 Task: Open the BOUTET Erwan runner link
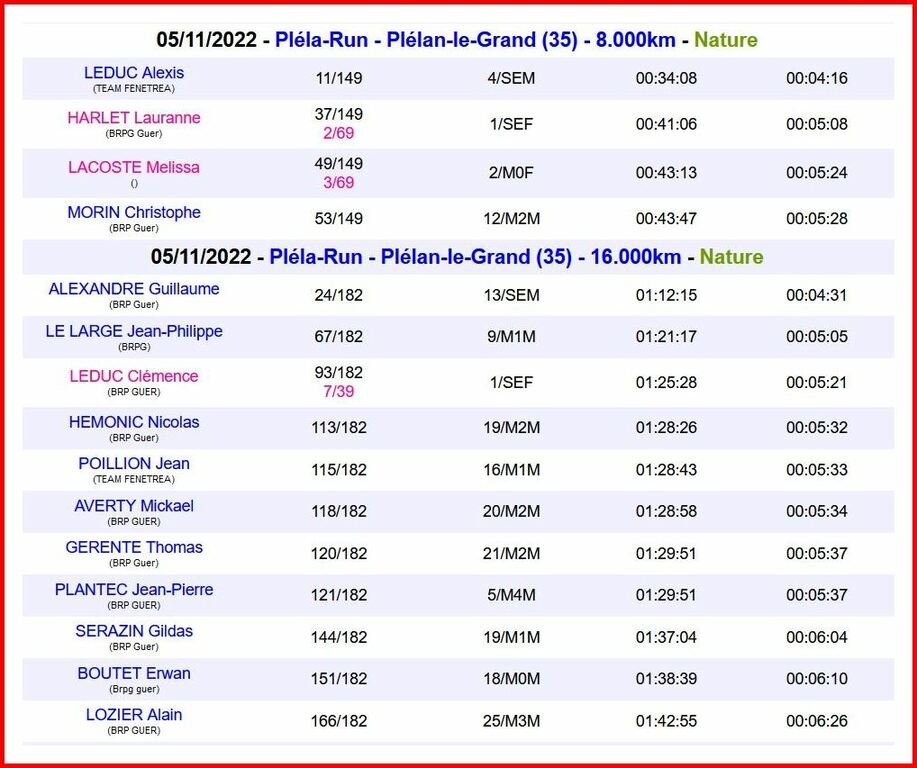pos(134,673)
